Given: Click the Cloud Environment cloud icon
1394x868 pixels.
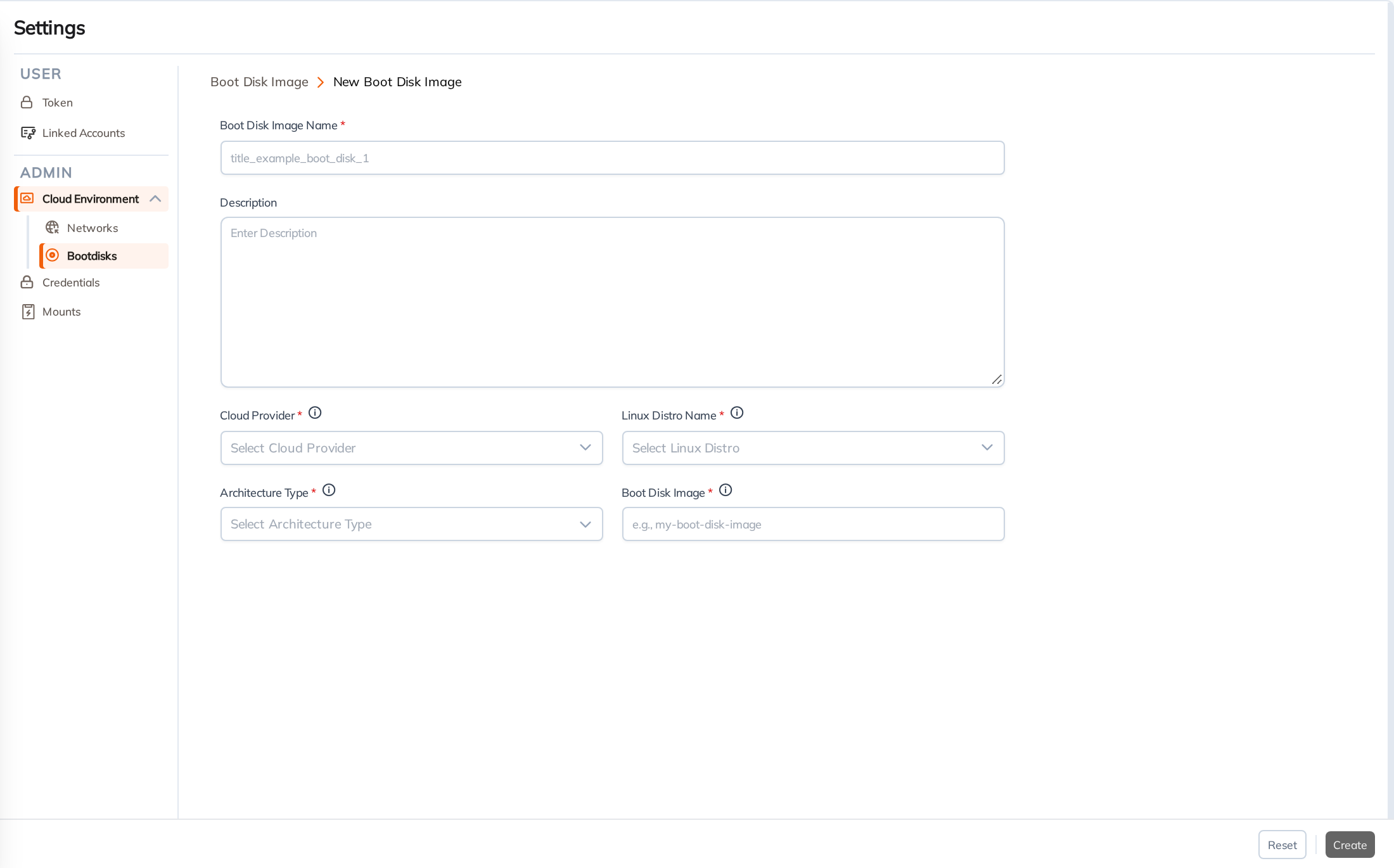Looking at the screenshot, I should 27,198.
